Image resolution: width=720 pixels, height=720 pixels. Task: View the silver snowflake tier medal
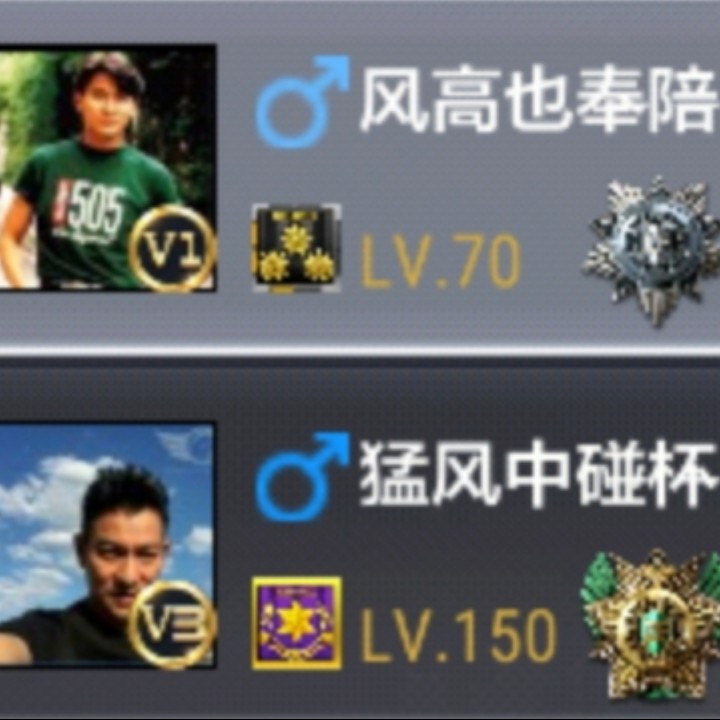651,252
